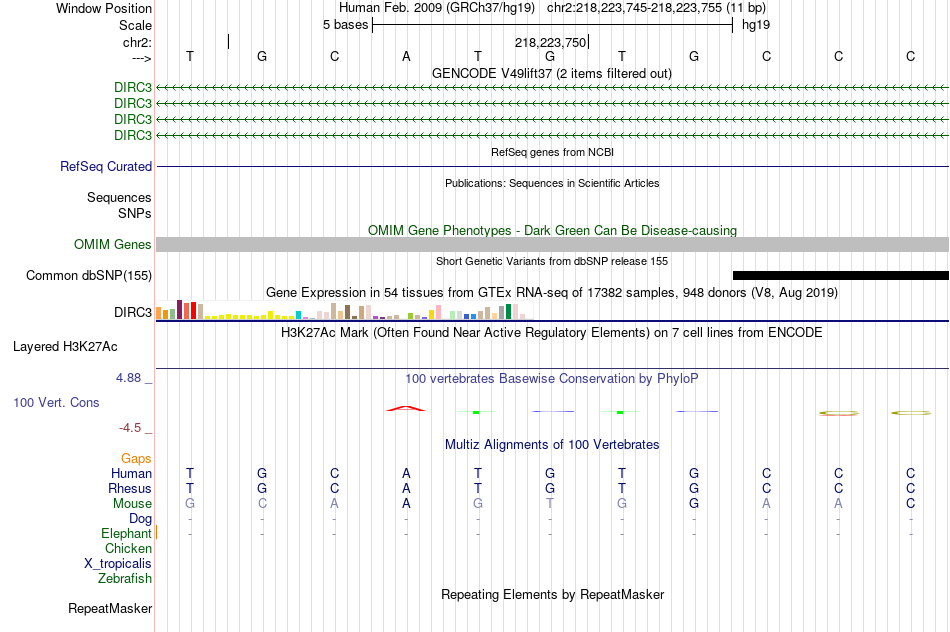Screen dimensions: 950x632
Task: Click the hg19 text beside the scale bar
Action: (x=756, y=25)
